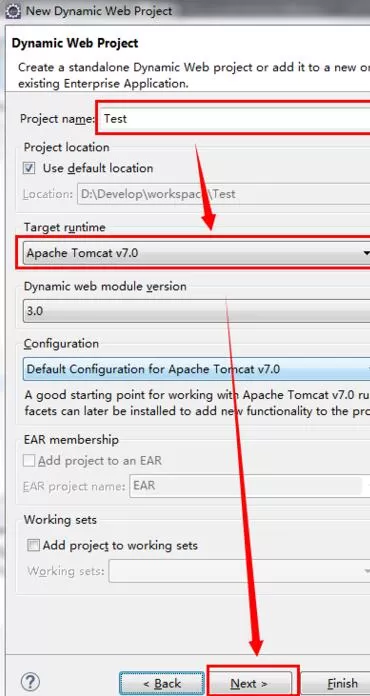
Task: Open help via the question mark icon
Action: coord(30,682)
